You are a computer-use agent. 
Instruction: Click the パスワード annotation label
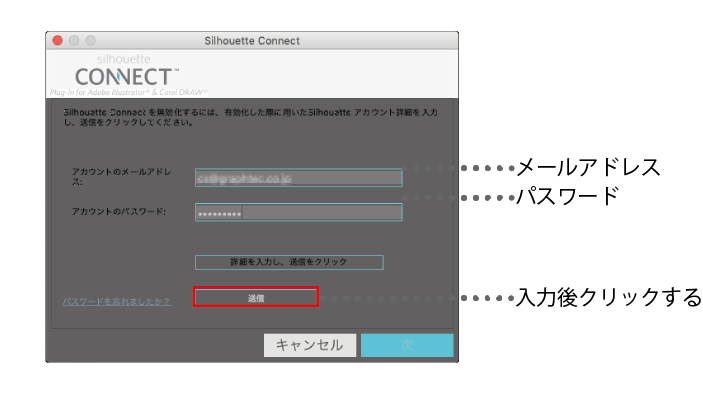point(568,196)
